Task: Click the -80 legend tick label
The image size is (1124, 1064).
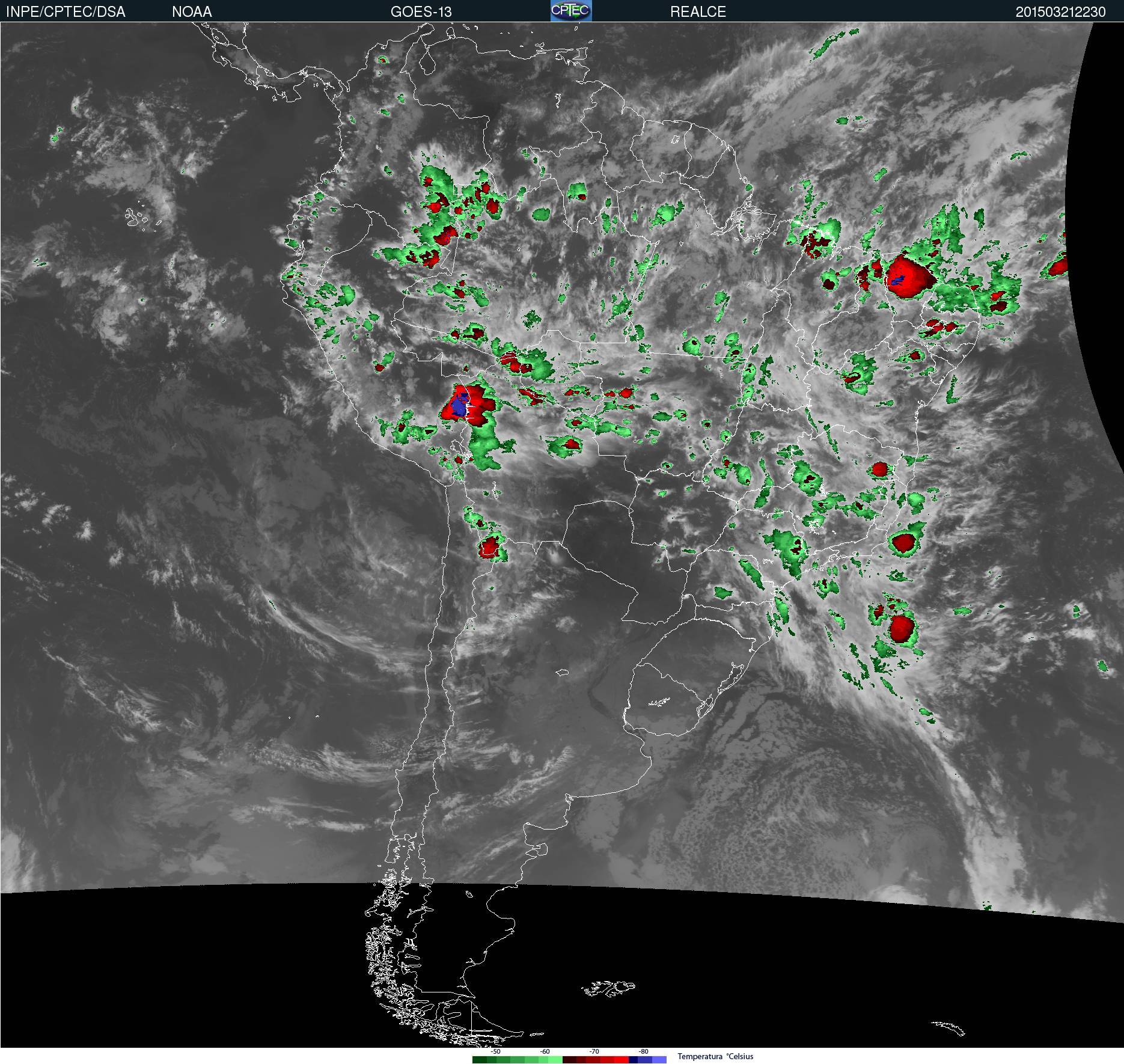Action: [643, 1051]
